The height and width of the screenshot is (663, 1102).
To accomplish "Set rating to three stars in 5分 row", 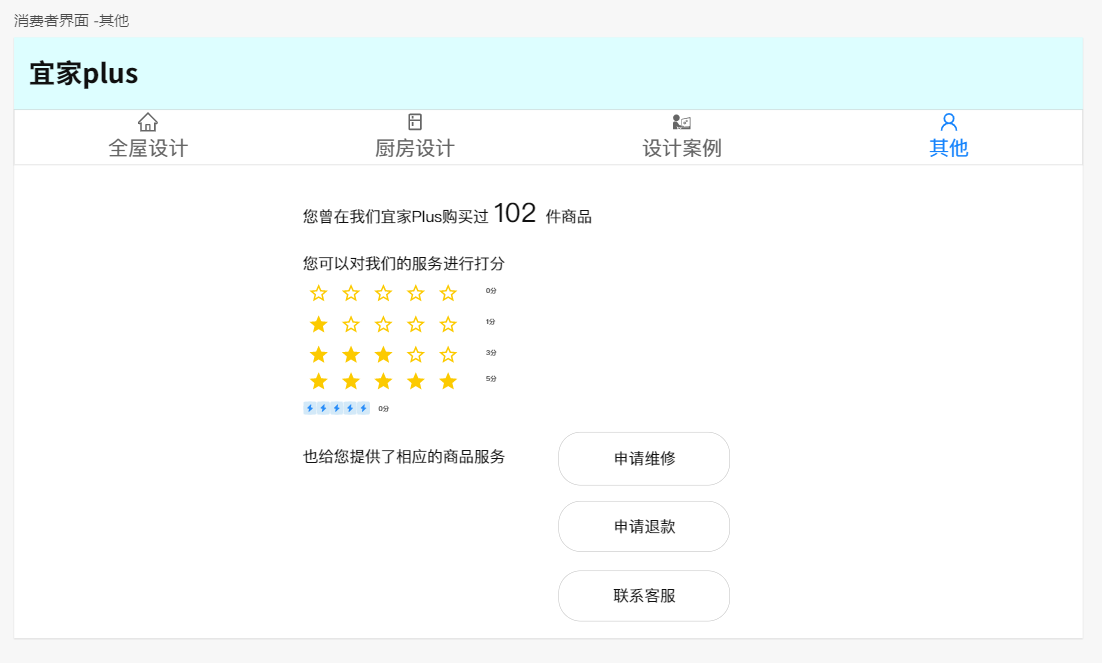I will [x=383, y=381].
